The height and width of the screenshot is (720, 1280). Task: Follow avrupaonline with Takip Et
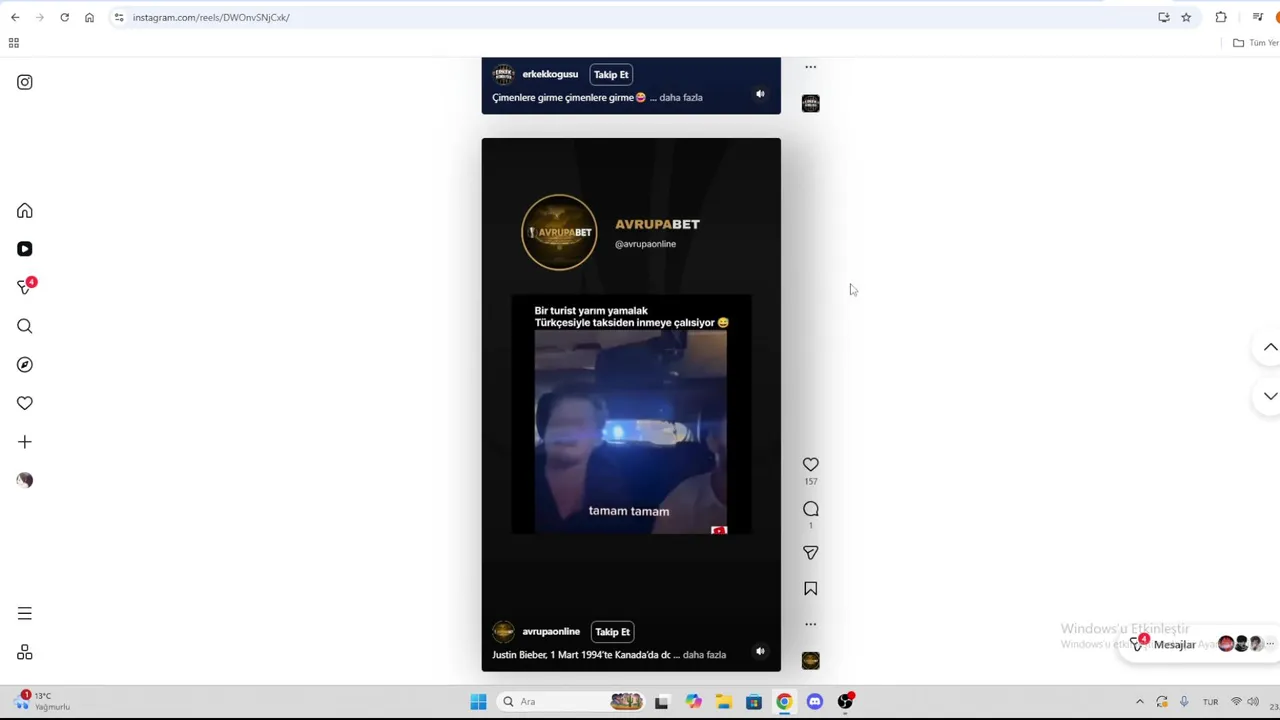612,632
